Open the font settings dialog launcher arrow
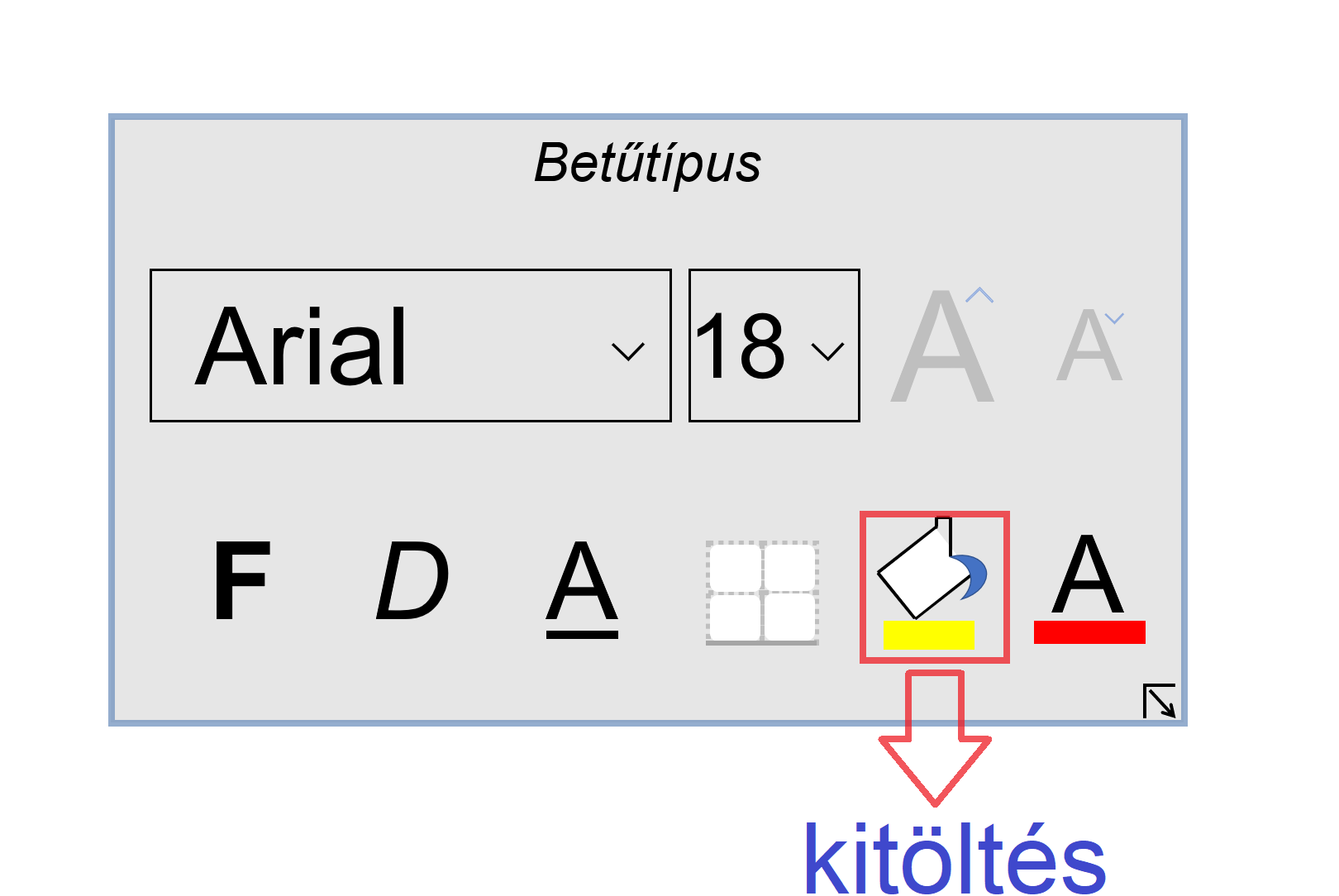This screenshot has width=1339, height=896. point(1159,701)
